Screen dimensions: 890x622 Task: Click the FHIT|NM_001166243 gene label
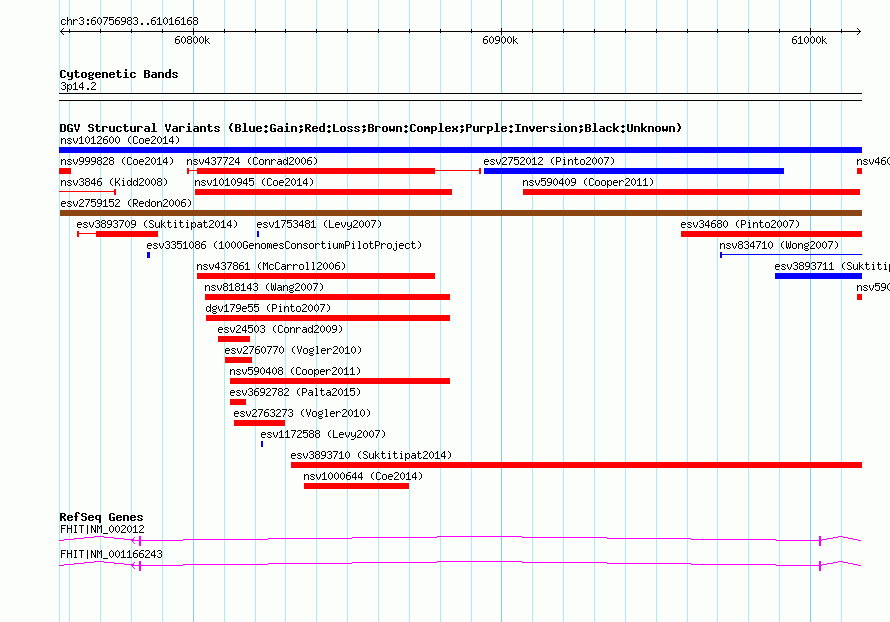(x=111, y=554)
